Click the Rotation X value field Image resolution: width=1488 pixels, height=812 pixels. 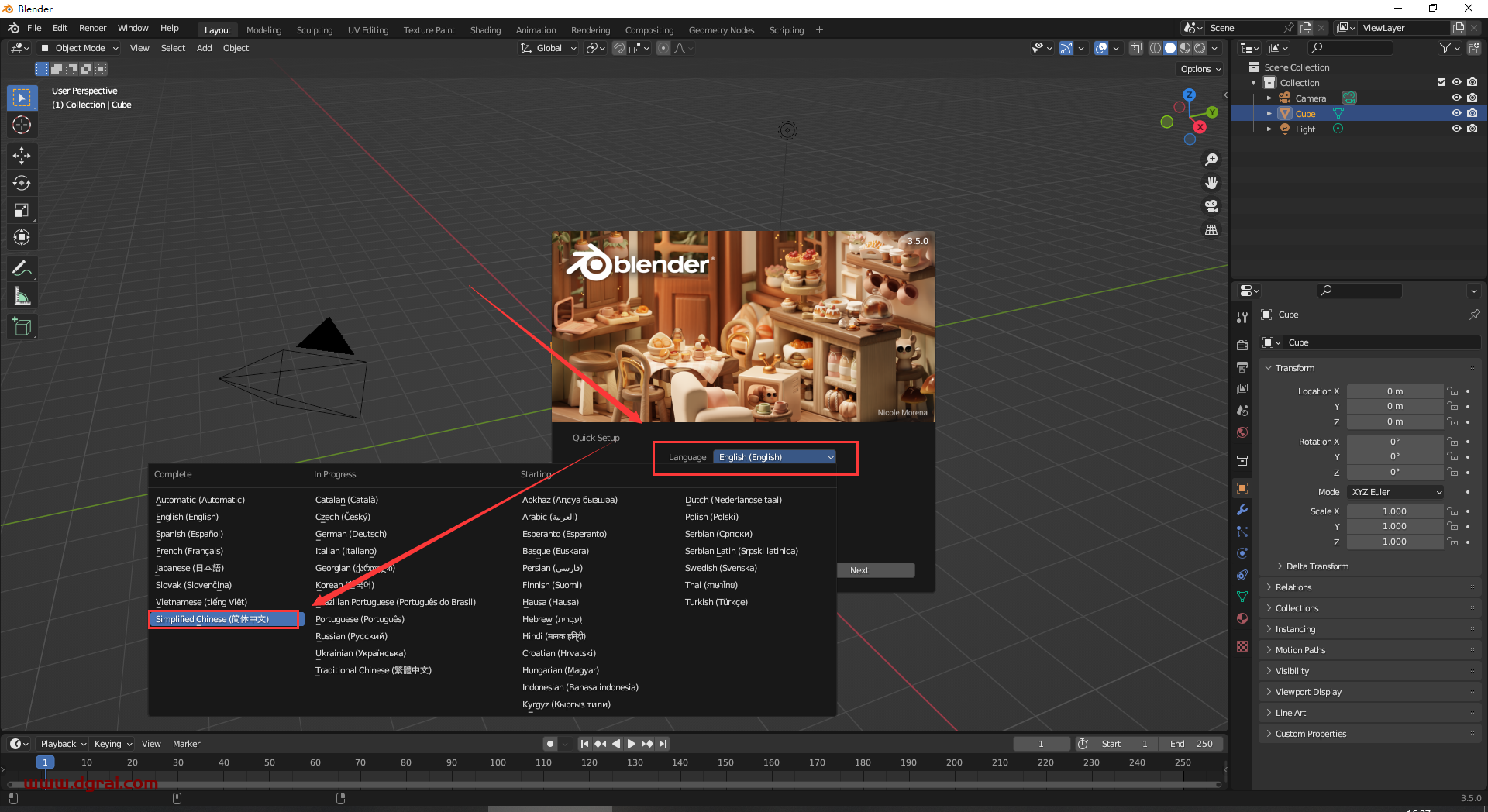point(1395,442)
